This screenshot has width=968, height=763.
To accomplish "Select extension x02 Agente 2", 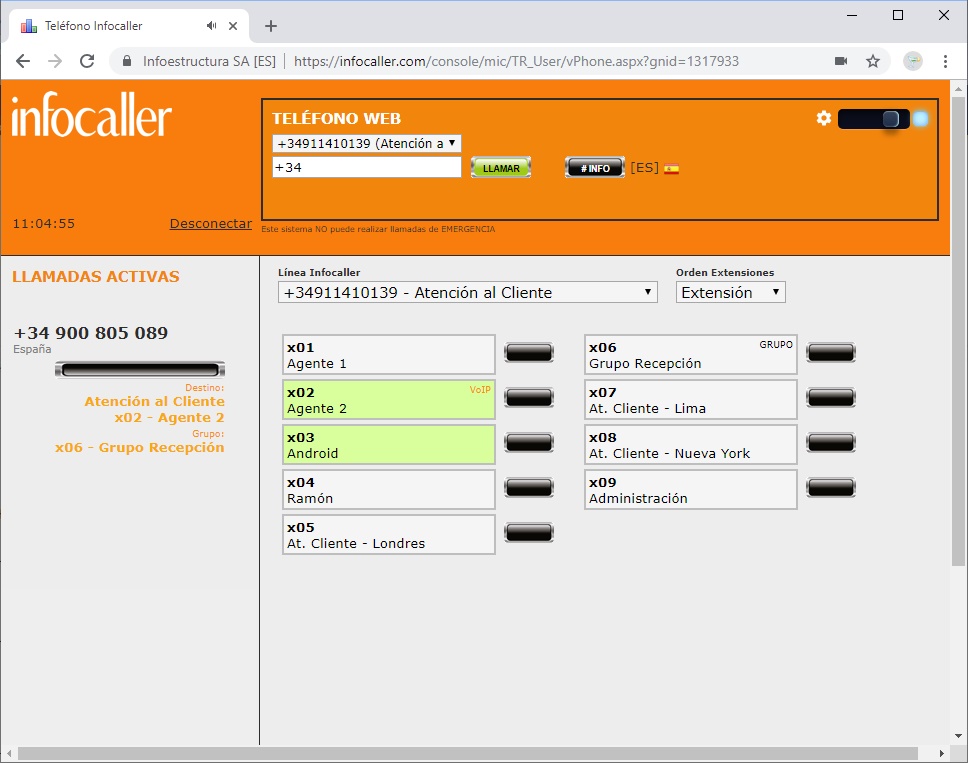I will pos(389,400).
